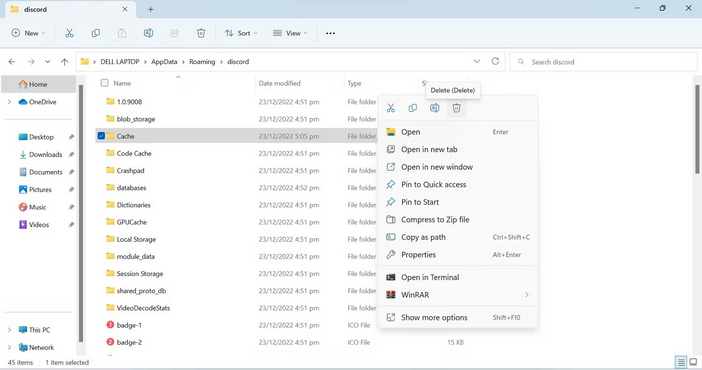
Task: Go up one folder level arrow
Action: (x=65, y=62)
